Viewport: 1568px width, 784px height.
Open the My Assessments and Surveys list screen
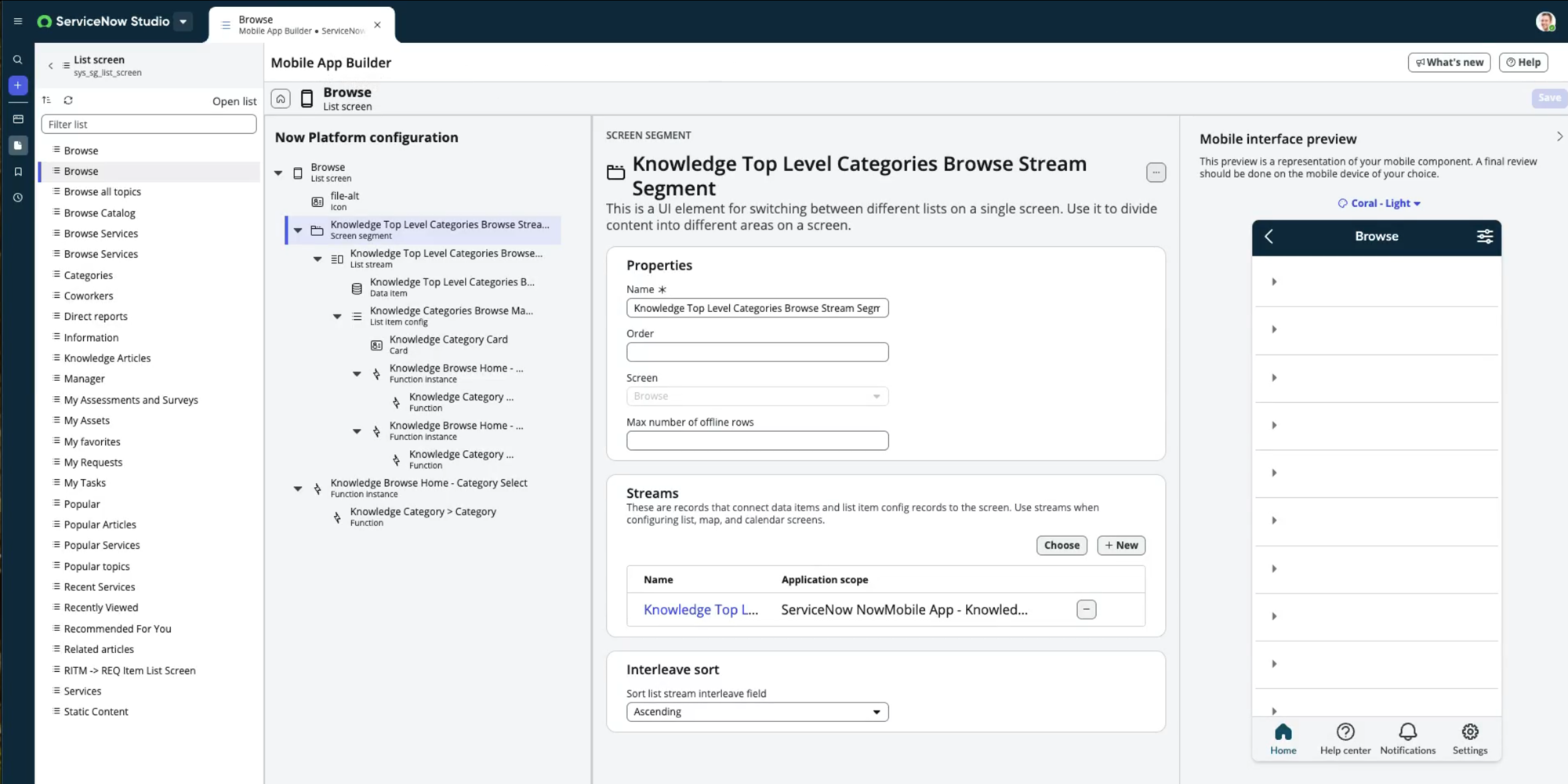pos(131,400)
